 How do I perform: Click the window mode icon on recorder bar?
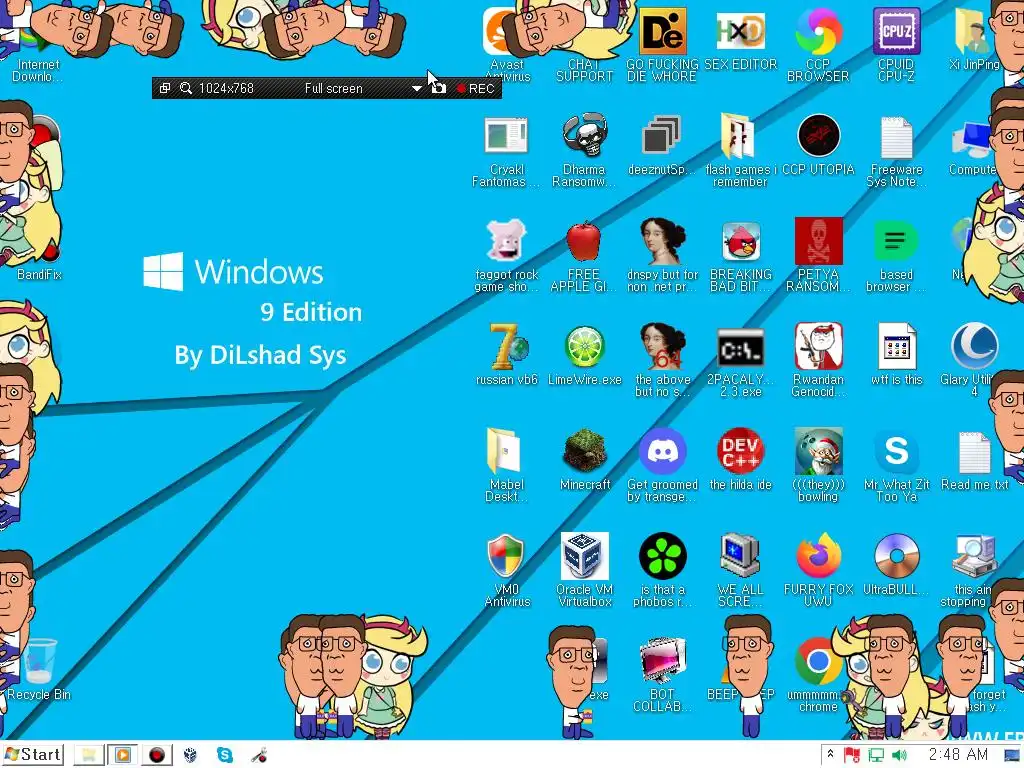point(165,88)
